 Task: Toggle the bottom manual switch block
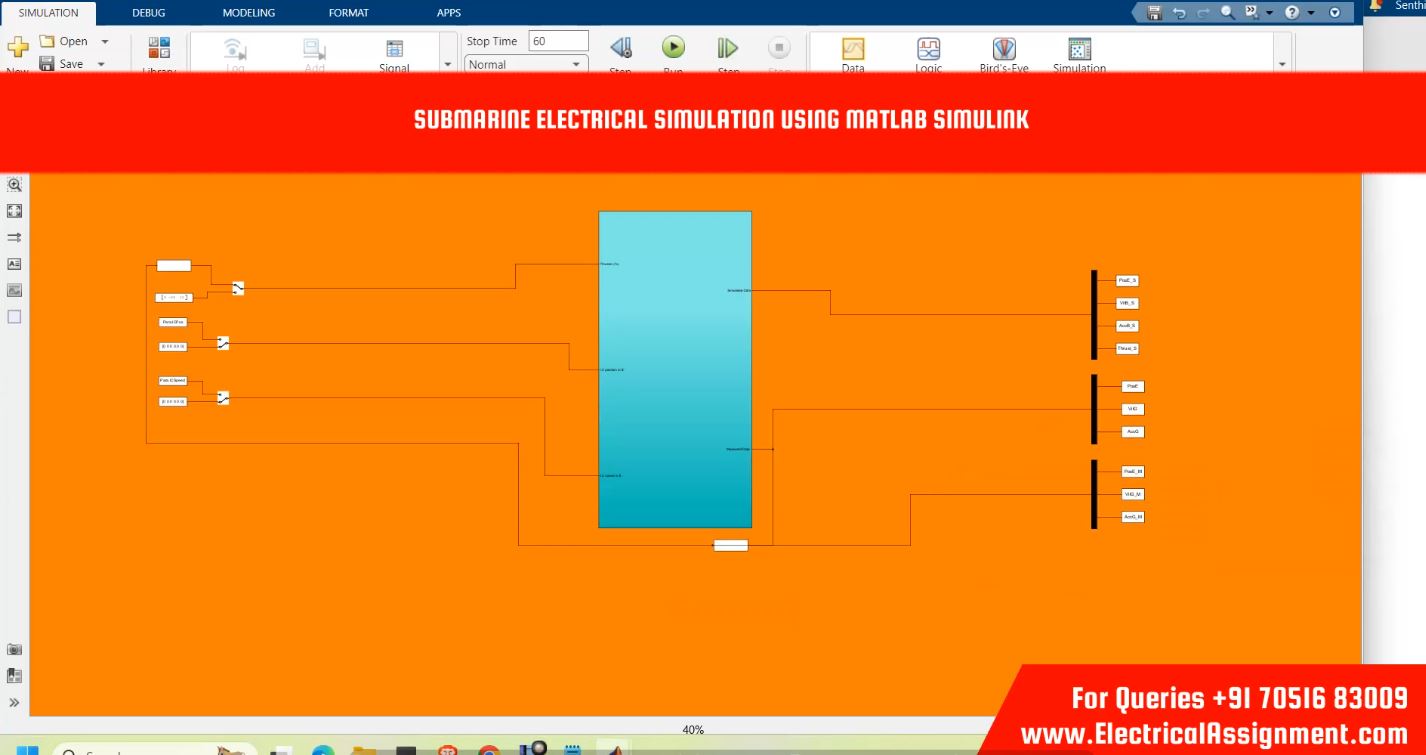pyautogui.click(x=223, y=398)
